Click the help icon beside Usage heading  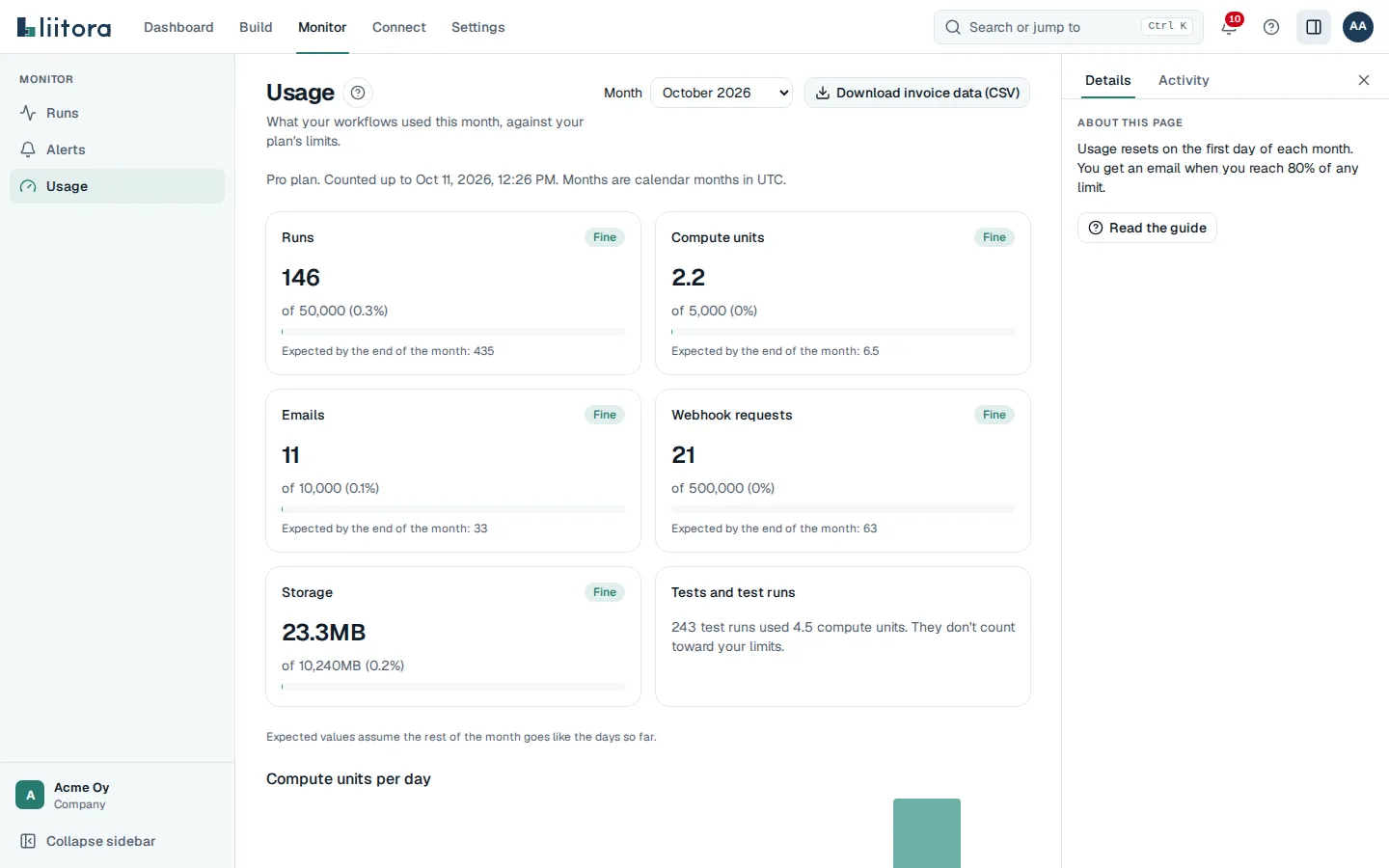point(358,93)
